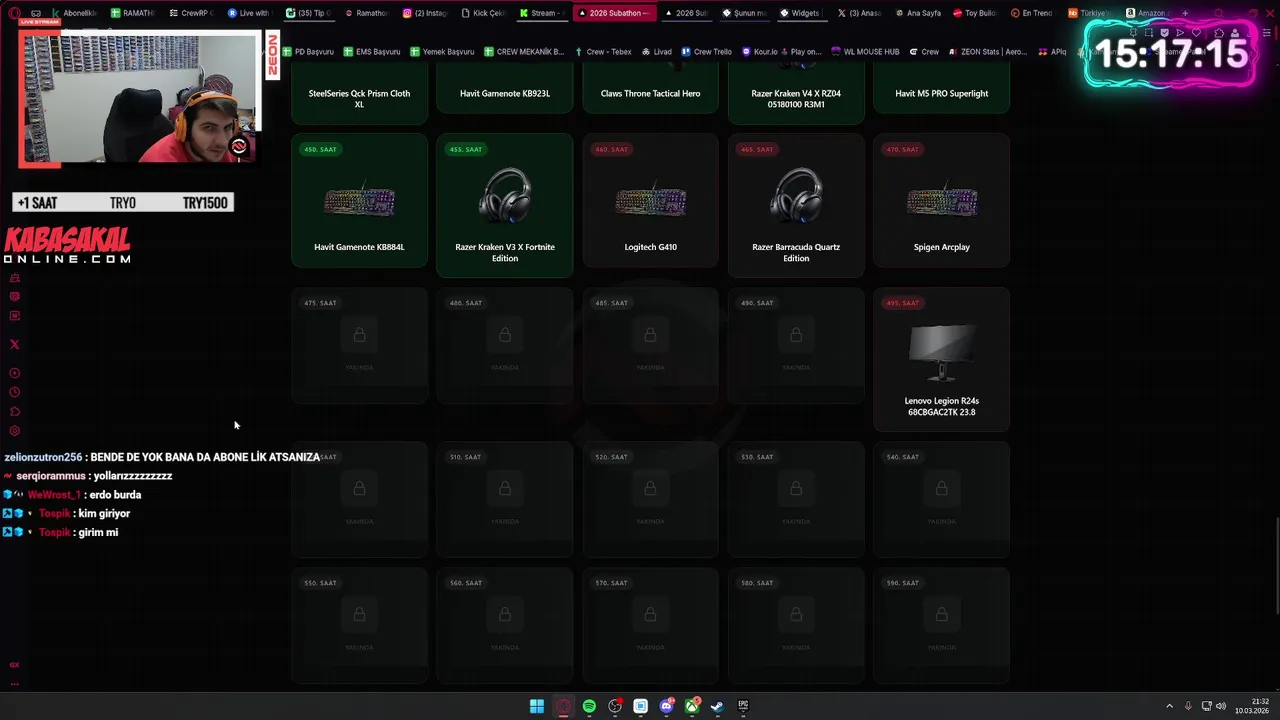Image resolution: width=1280 pixels, height=720 pixels.
Task: Click the Havit M5 PRO Superlight title
Action: point(942,93)
